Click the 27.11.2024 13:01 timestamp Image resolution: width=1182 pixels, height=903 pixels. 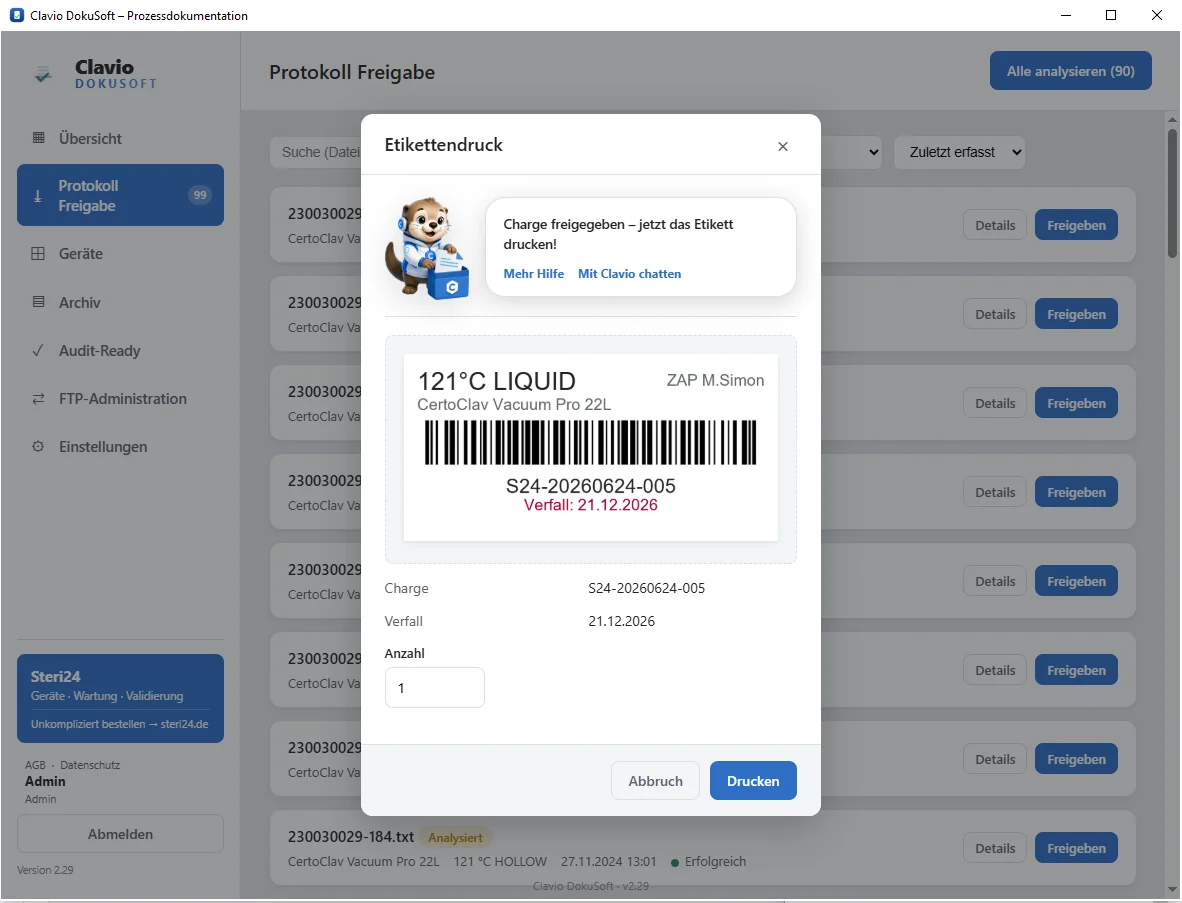[608, 862]
